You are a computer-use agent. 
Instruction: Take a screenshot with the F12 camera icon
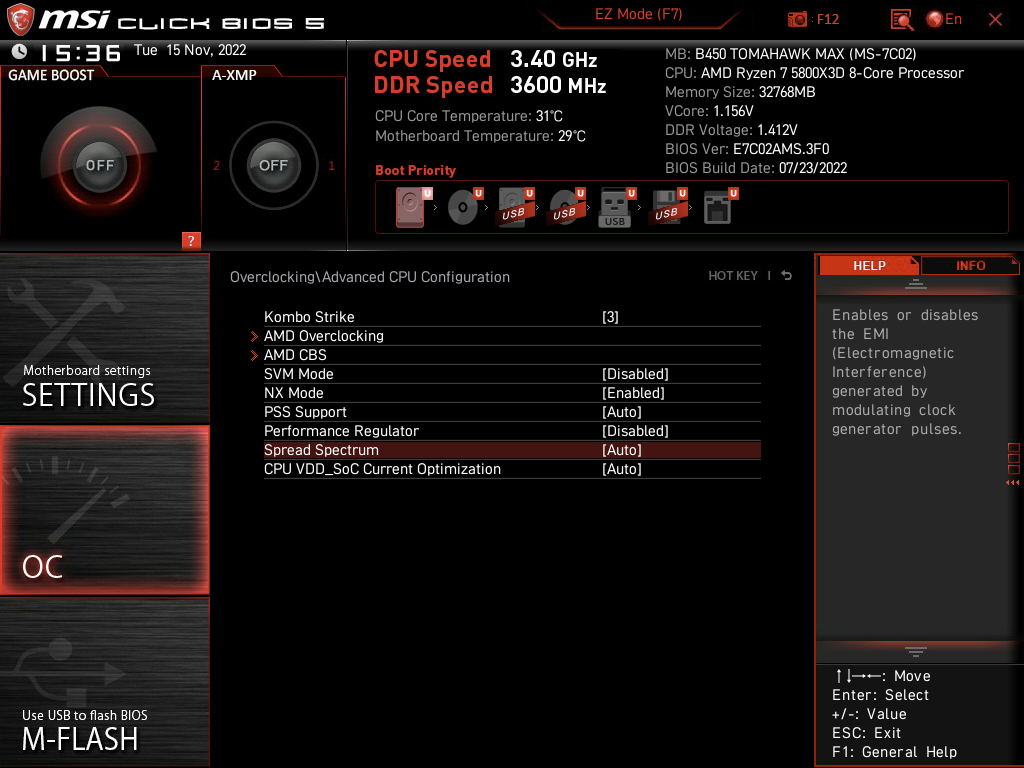coord(797,20)
